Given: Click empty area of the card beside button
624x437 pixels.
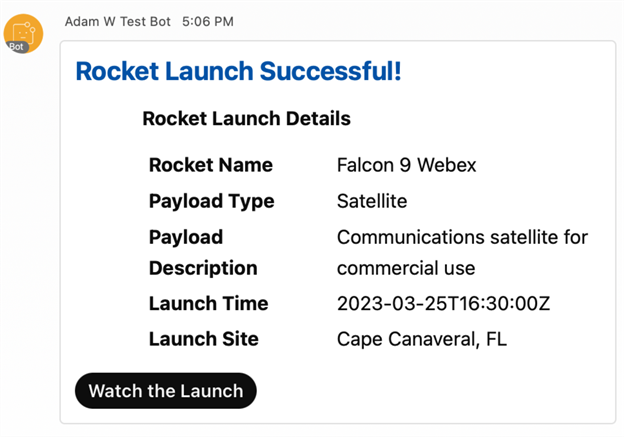Looking at the screenshot, I should [434, 390].
